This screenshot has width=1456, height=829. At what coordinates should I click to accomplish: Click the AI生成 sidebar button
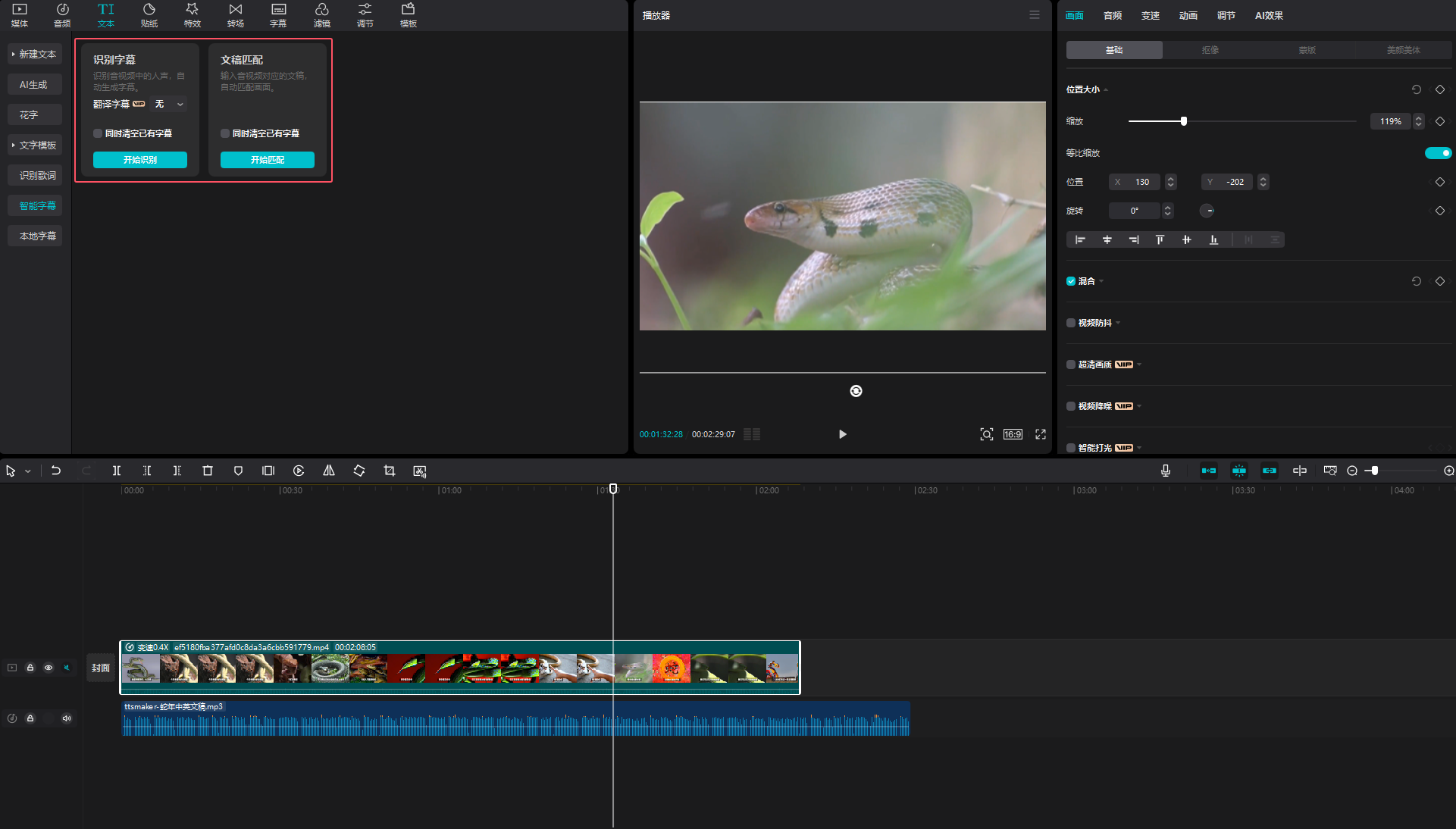coord(35,85)
